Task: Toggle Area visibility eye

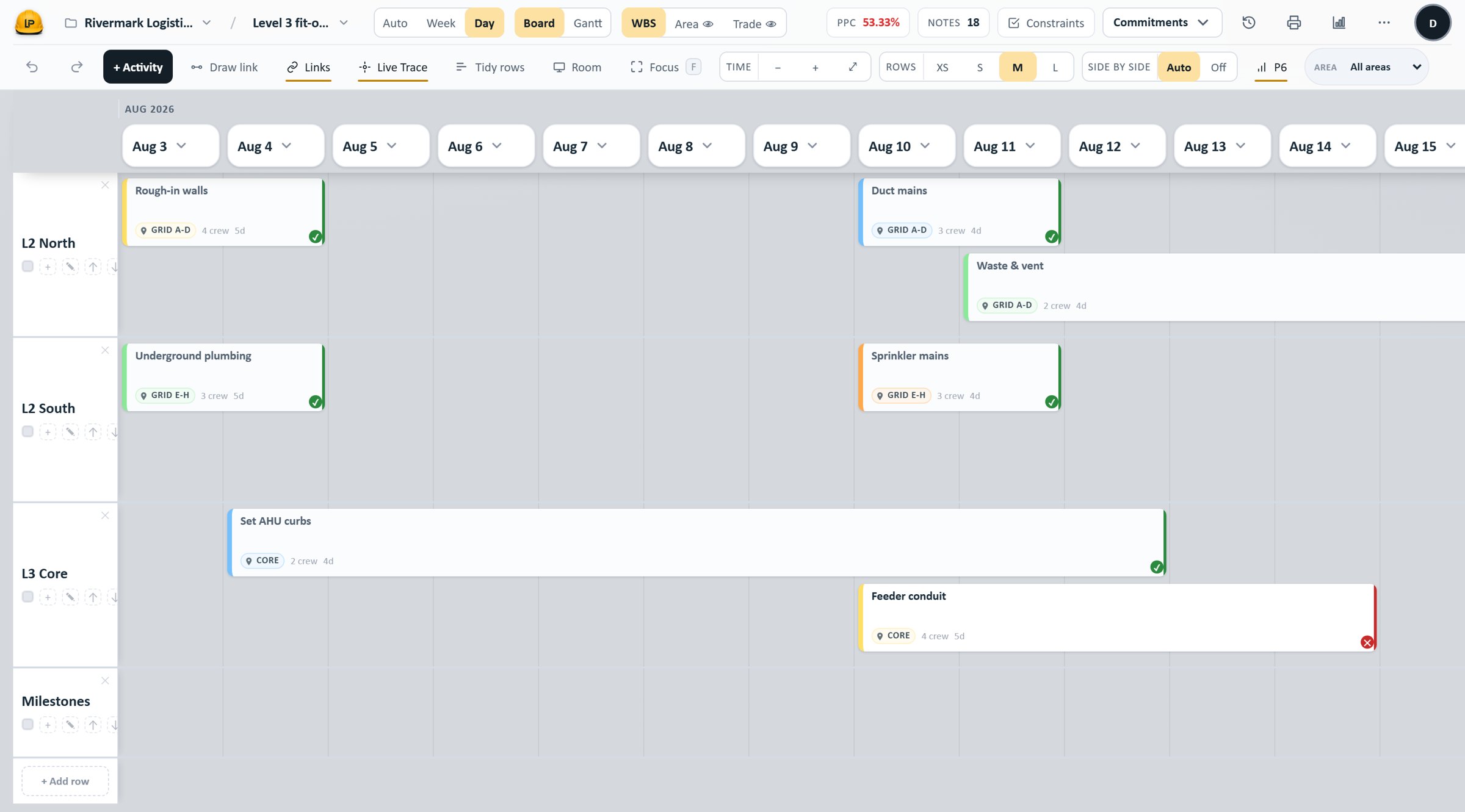Action: [x=708, y=24]
